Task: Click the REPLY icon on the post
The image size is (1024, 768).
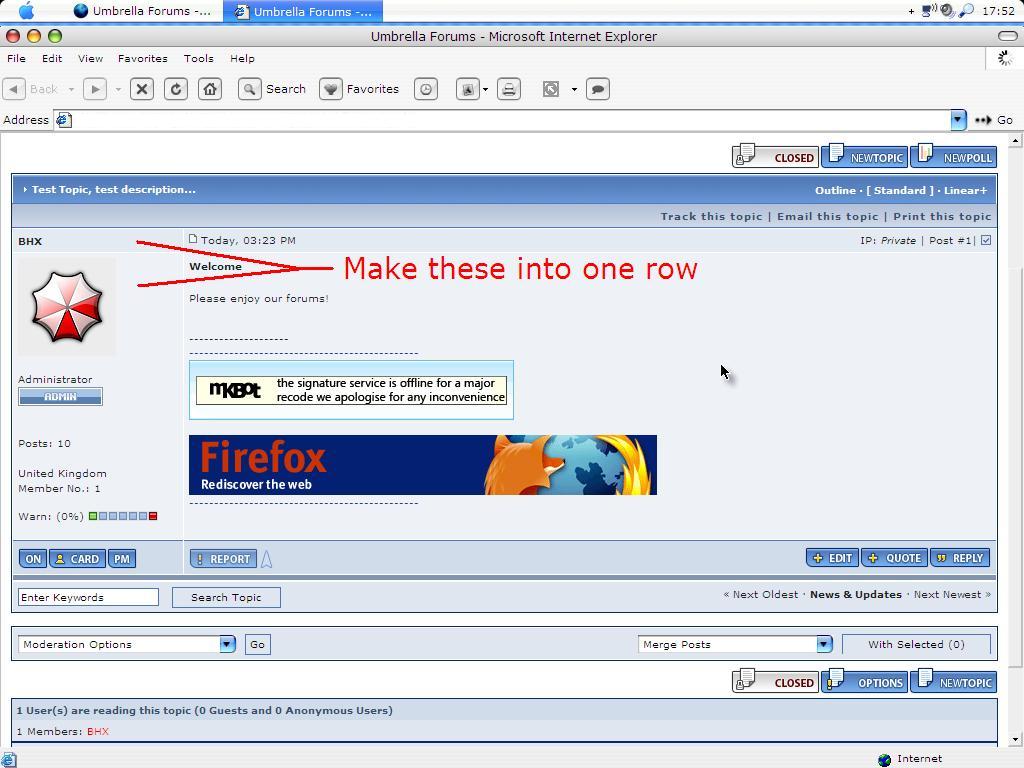Action: 959,558
